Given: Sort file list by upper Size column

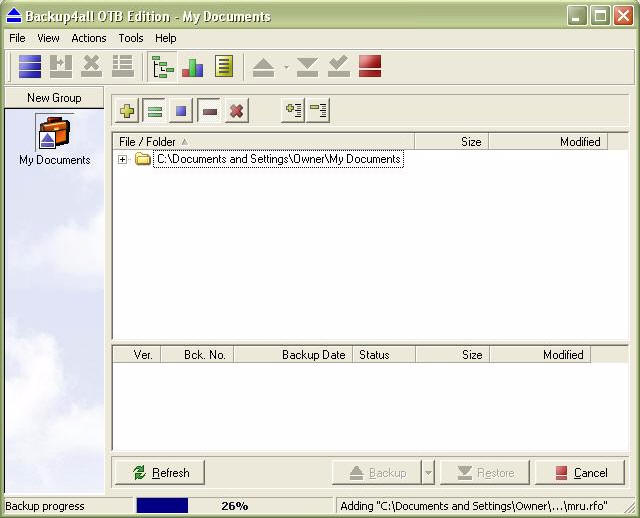Looking at the screenshot, I should coord(451,142).
